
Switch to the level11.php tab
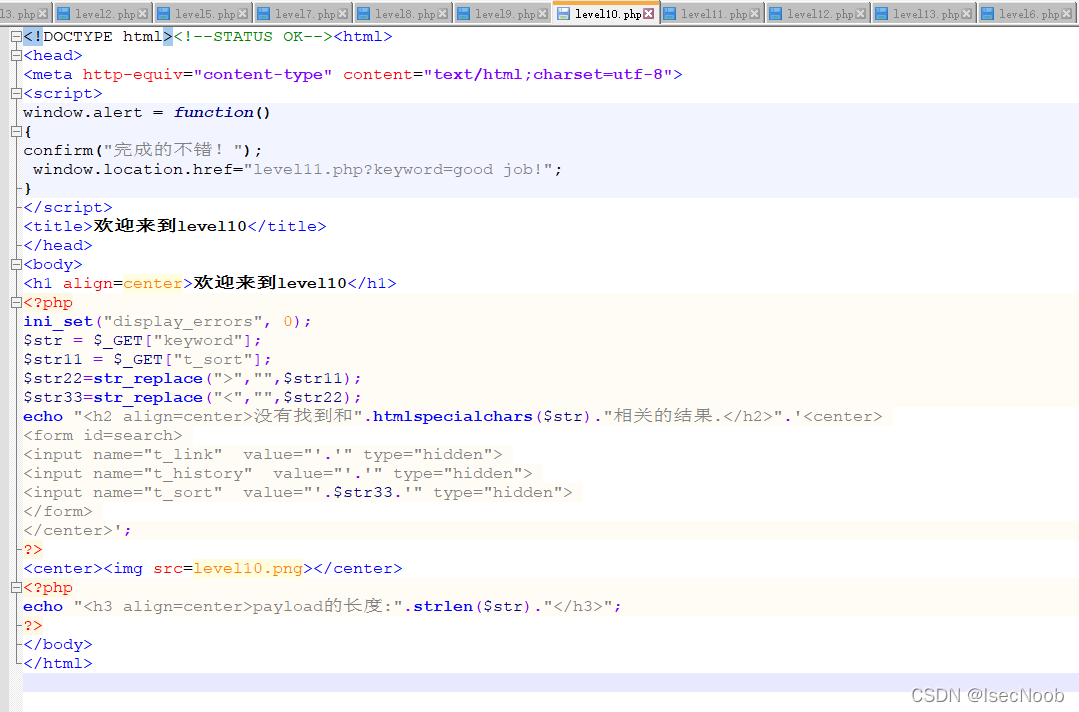[x=714, y=14]
